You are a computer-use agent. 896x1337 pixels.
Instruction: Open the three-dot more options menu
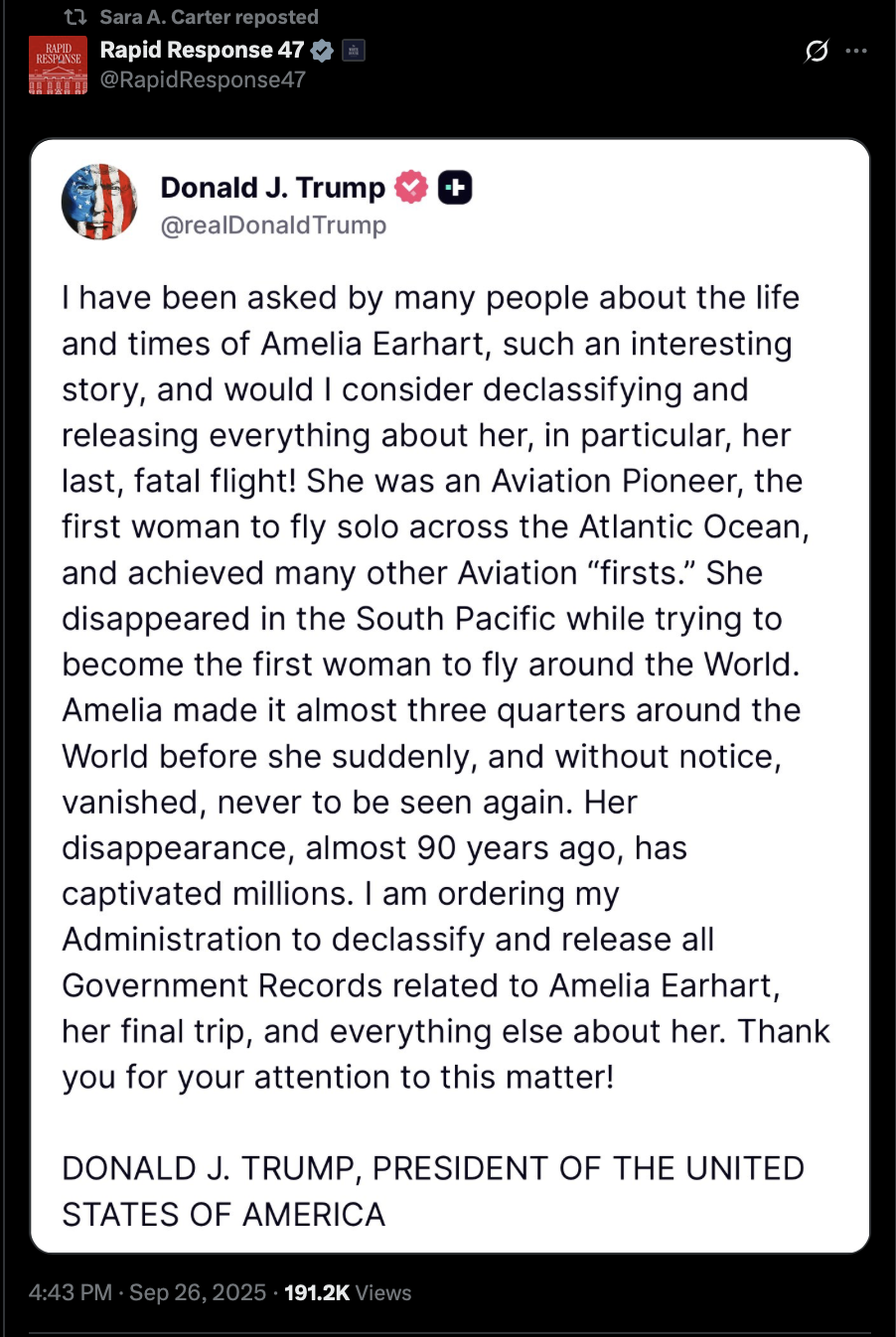(856, 51)
